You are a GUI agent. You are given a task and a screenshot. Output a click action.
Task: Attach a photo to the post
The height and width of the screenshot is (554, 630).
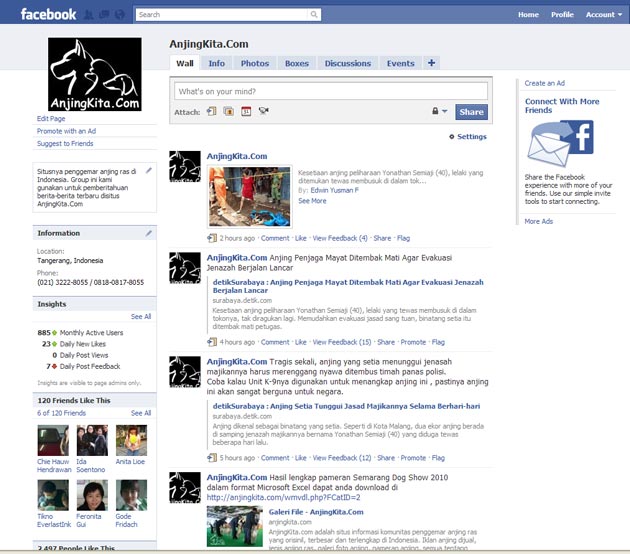coord(228,111)
